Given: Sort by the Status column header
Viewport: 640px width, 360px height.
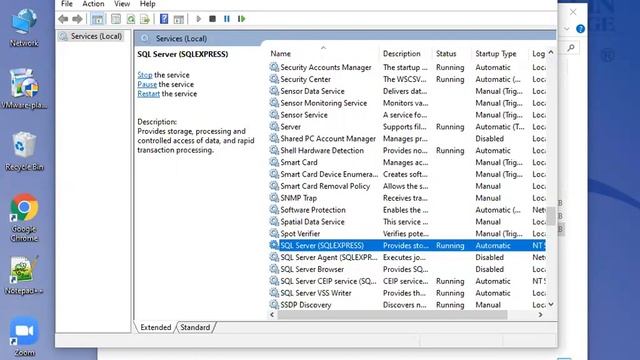Looking at the screenshot, I should click(446, 53).
